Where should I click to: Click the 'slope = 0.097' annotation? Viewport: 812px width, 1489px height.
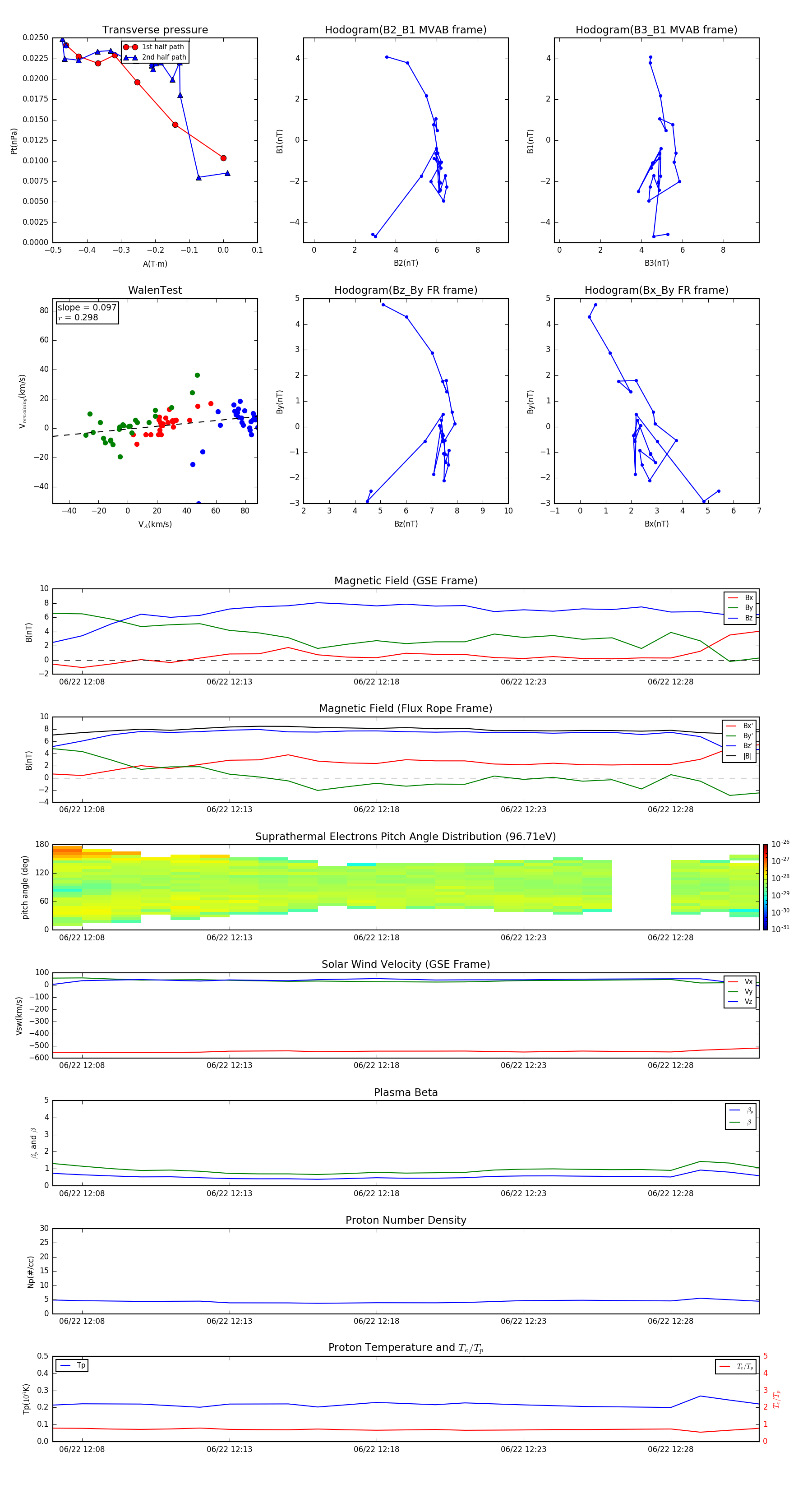(x=87, y=308)
